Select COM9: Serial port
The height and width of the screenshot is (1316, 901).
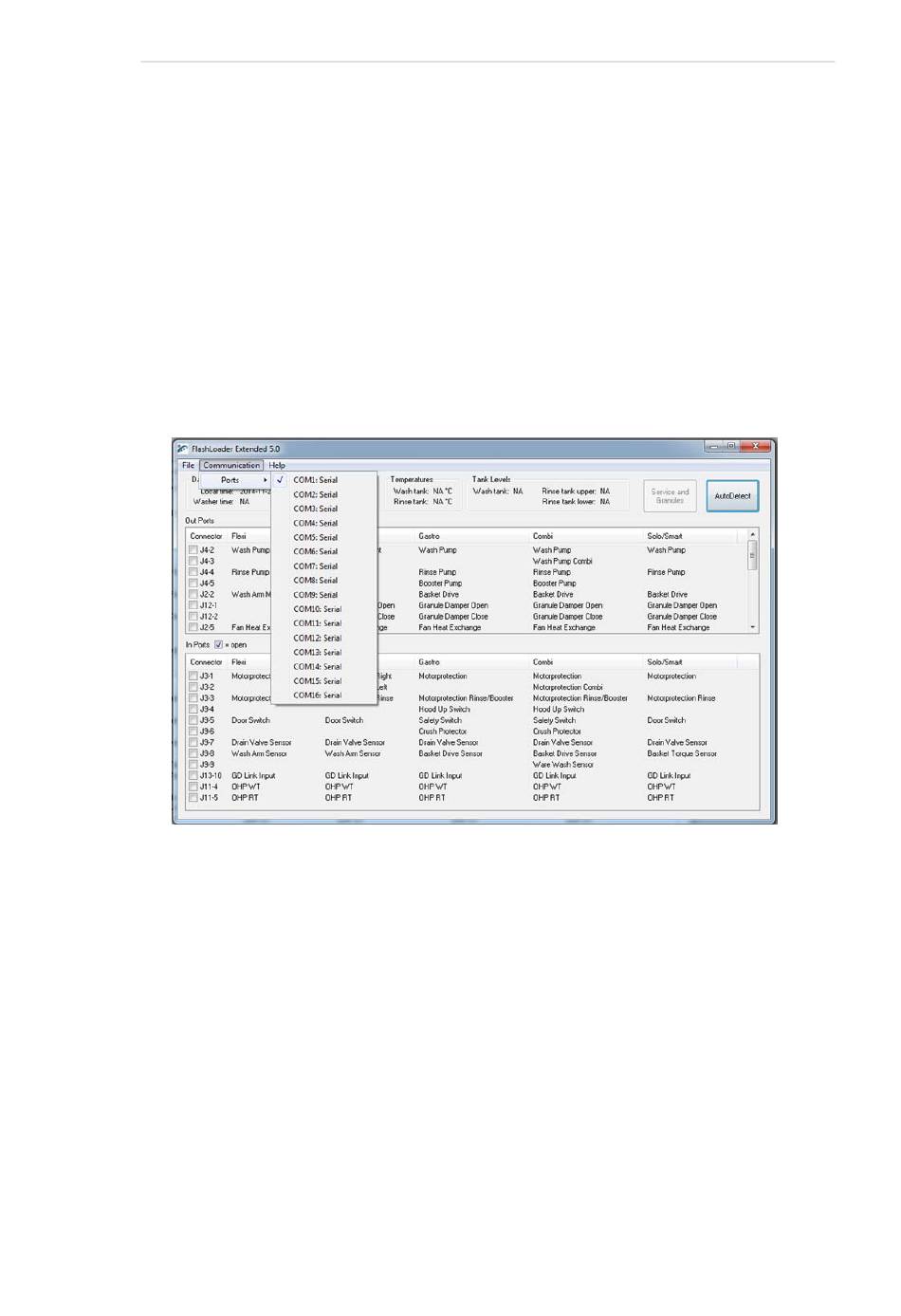324,595
